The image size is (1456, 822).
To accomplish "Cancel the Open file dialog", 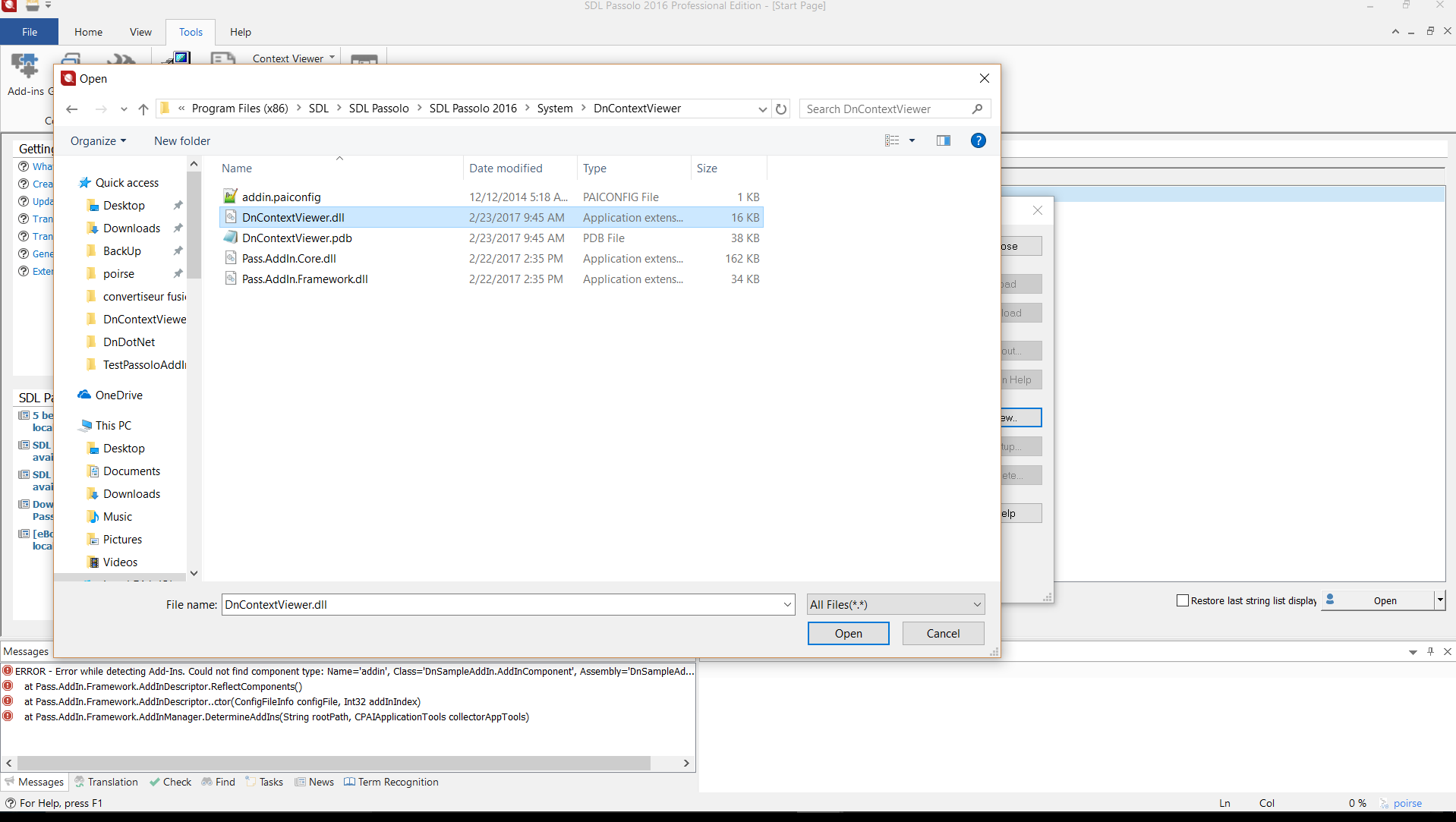I will (x=943, y=634).
